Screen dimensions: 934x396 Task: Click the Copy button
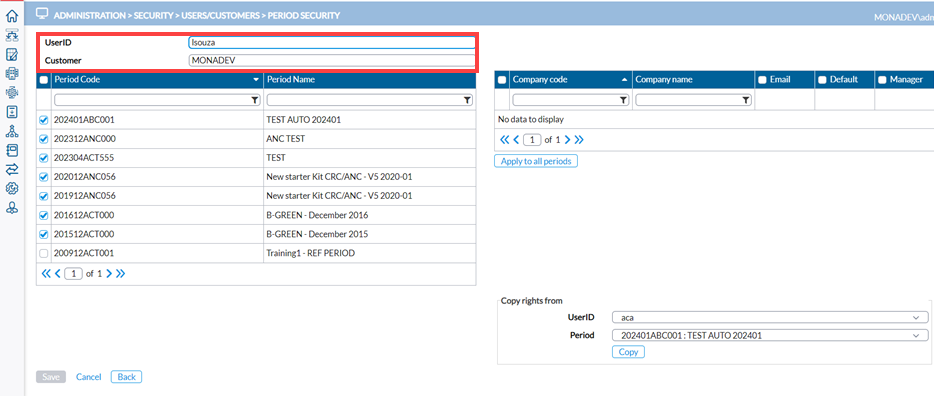628,353
